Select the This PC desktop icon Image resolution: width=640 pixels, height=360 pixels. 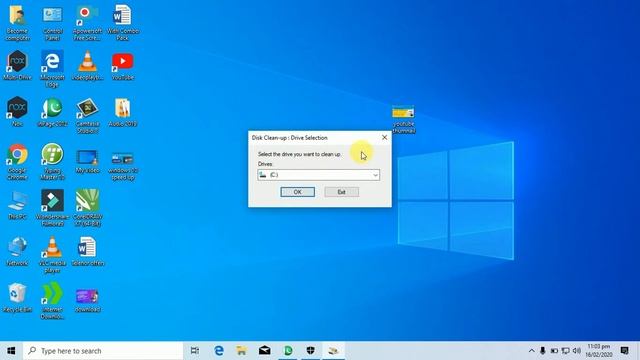click(x=17, y=205)
